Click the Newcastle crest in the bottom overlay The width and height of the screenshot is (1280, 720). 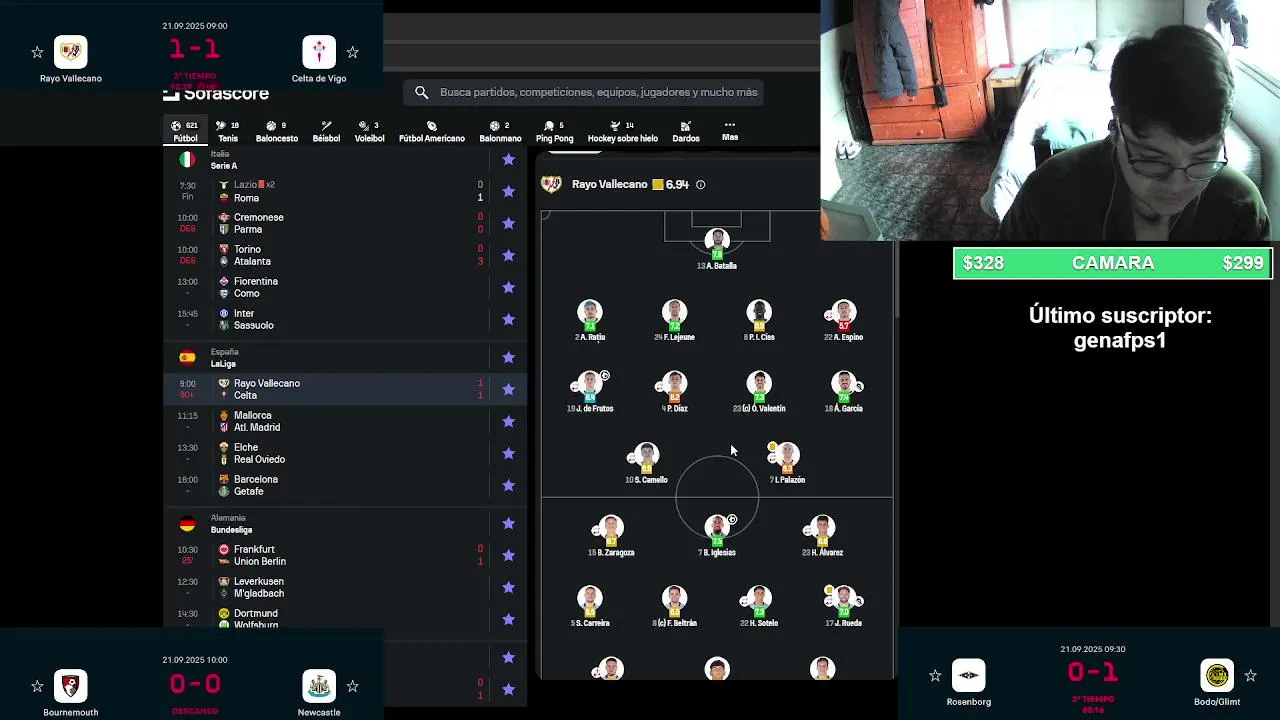pos(319,686)
